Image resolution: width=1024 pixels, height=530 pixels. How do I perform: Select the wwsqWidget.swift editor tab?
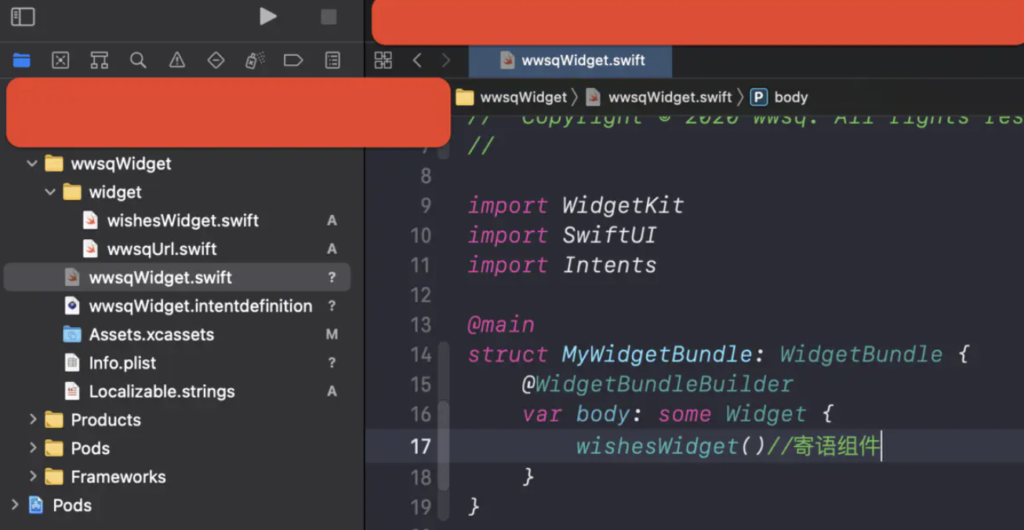click(571, 61)
